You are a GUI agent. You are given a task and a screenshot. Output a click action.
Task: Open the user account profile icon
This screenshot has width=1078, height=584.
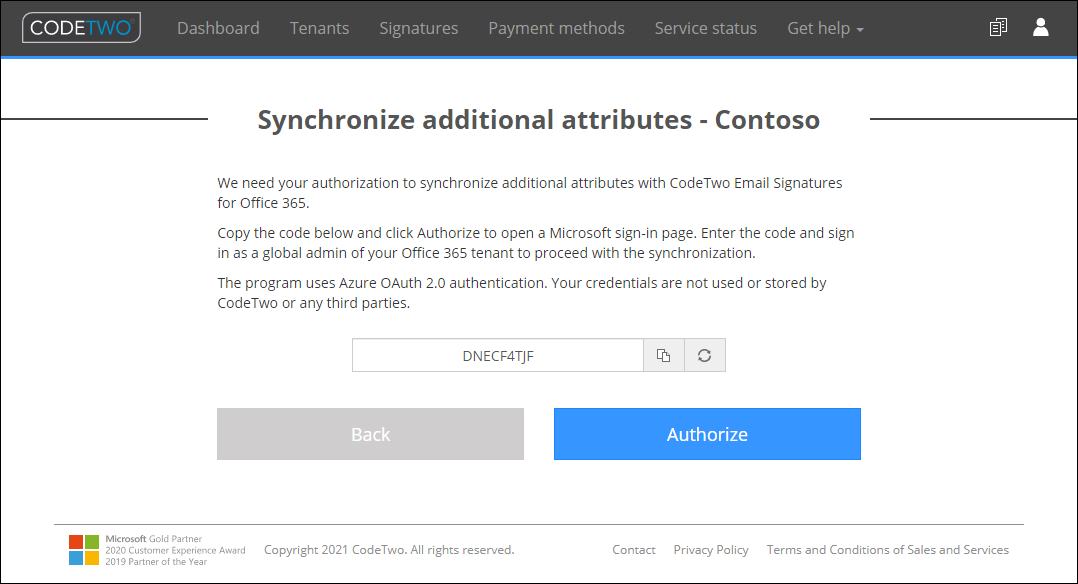tap(1041, 28)
